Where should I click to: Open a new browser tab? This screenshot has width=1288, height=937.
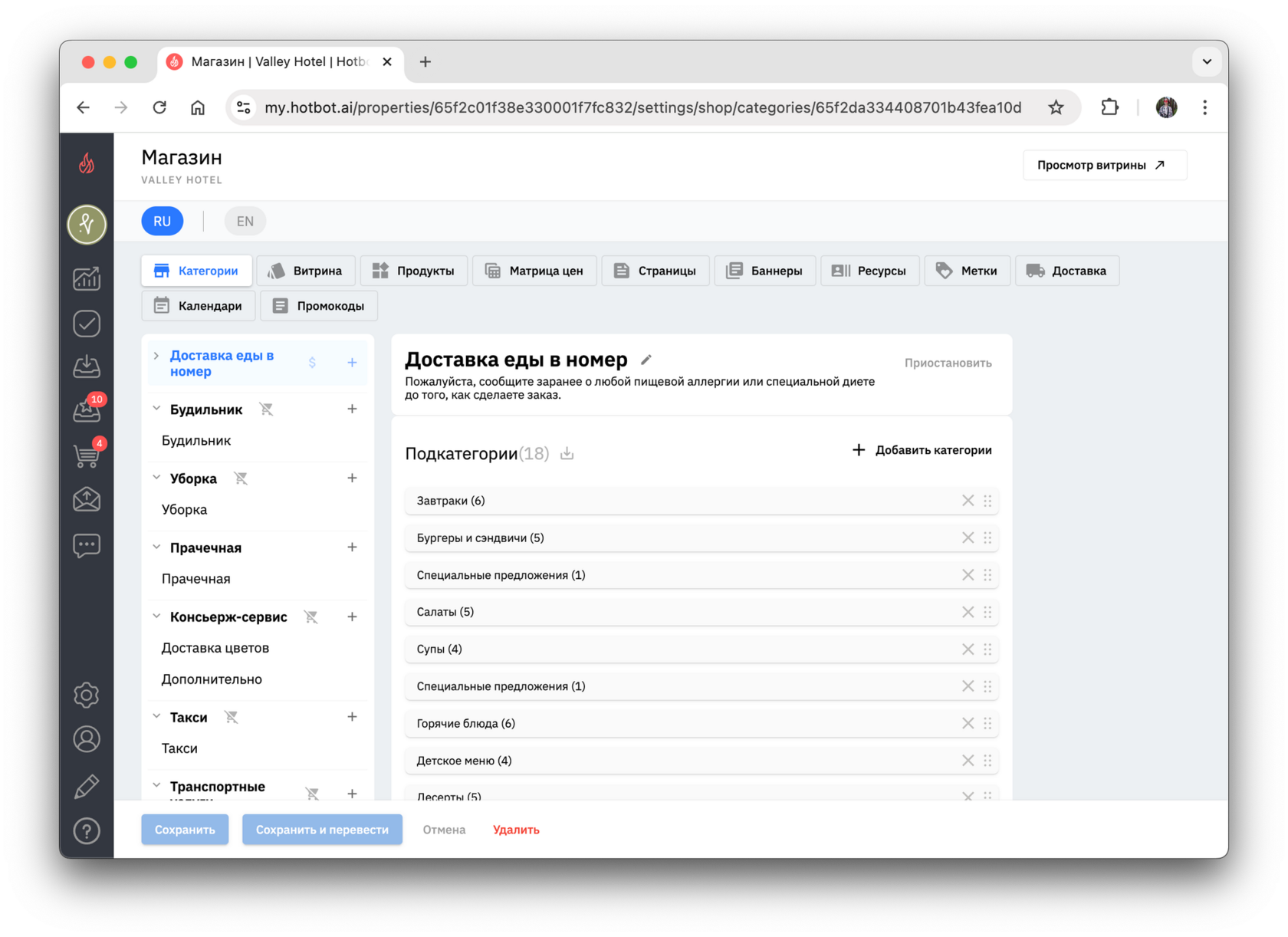pos(426,61)
